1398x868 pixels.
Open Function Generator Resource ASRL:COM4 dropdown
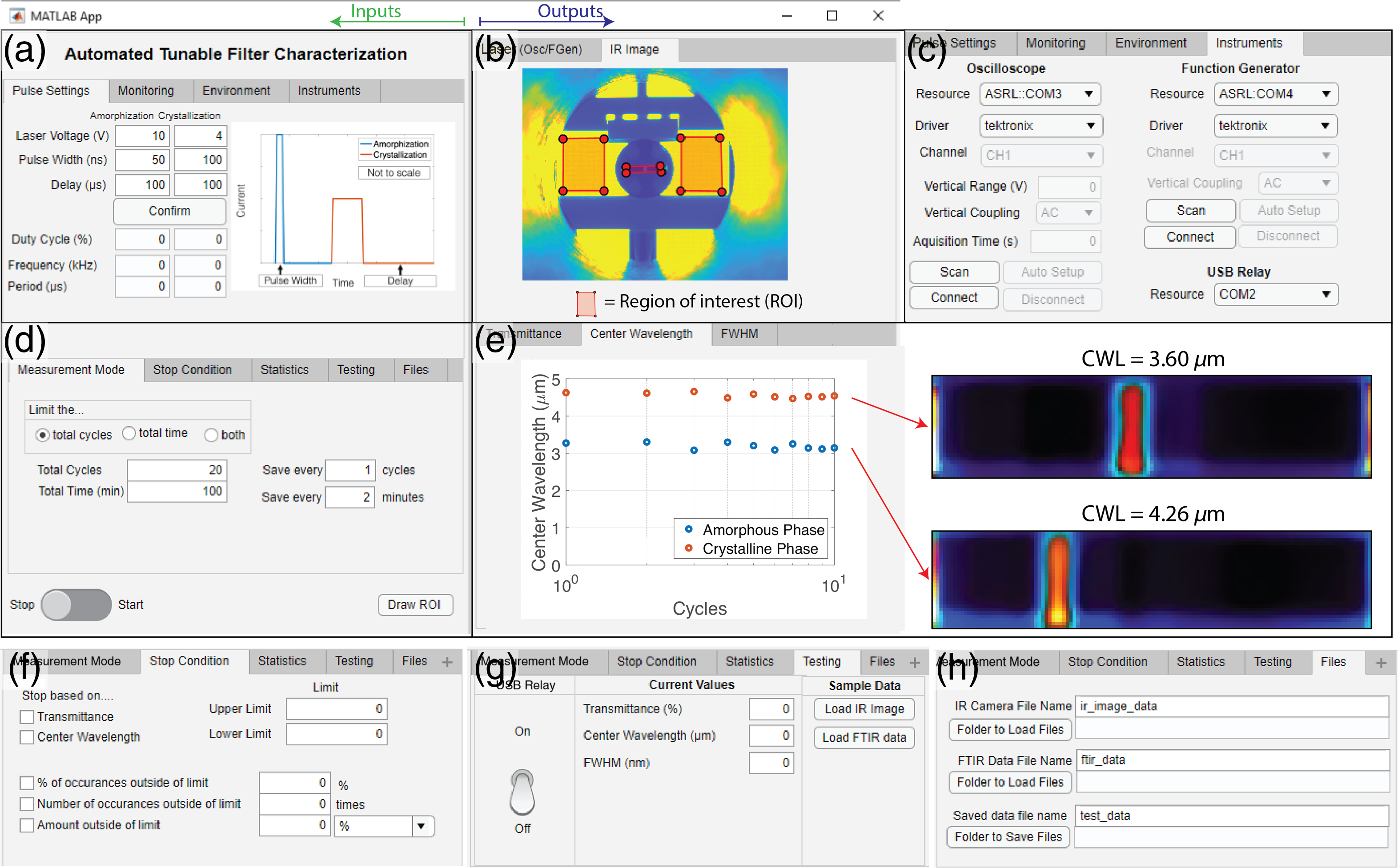[1276, 94]
